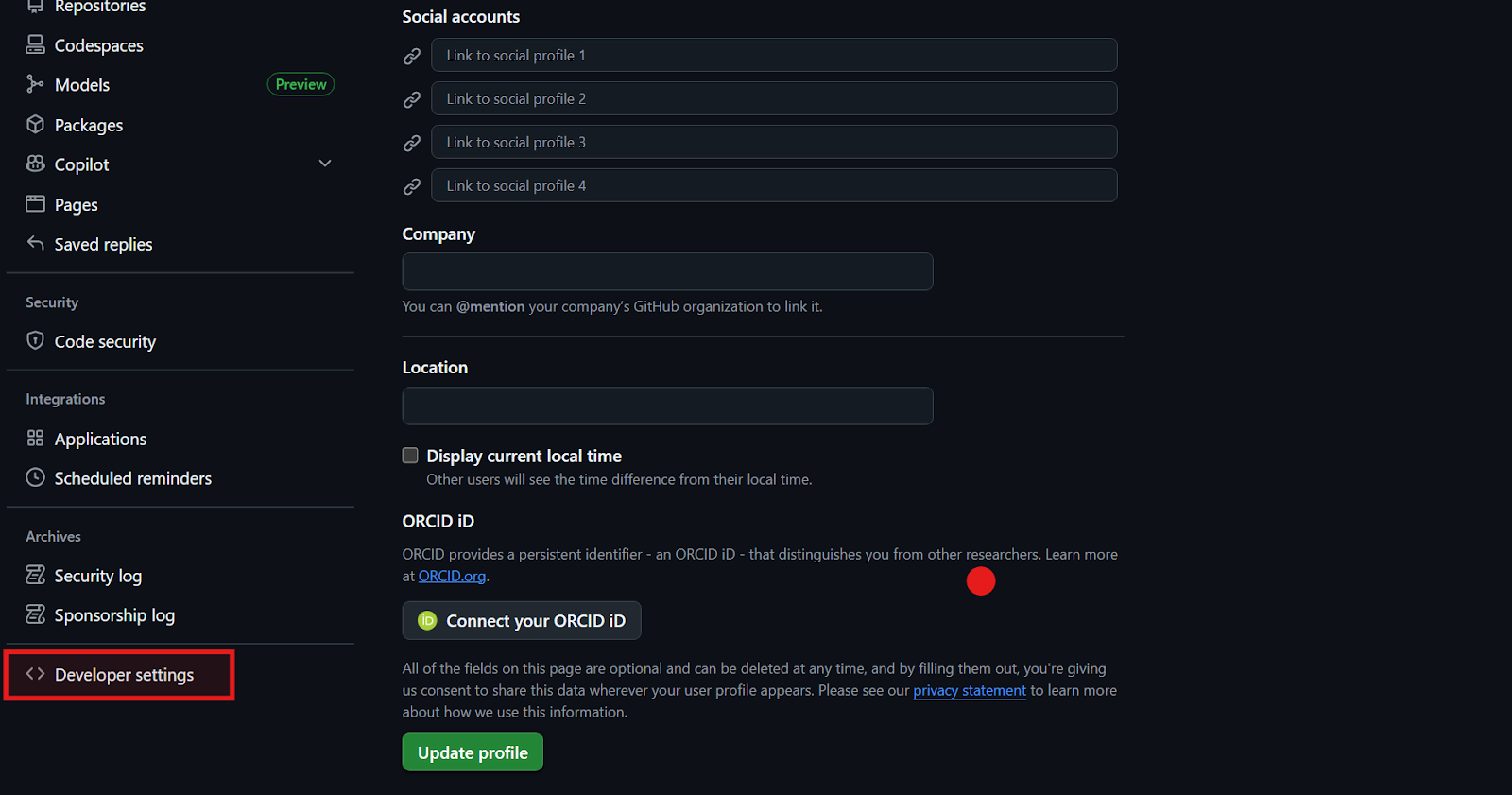Click the Code security shield icon
The height and width of the screenshot is (795, 1512).
[35, 341]
